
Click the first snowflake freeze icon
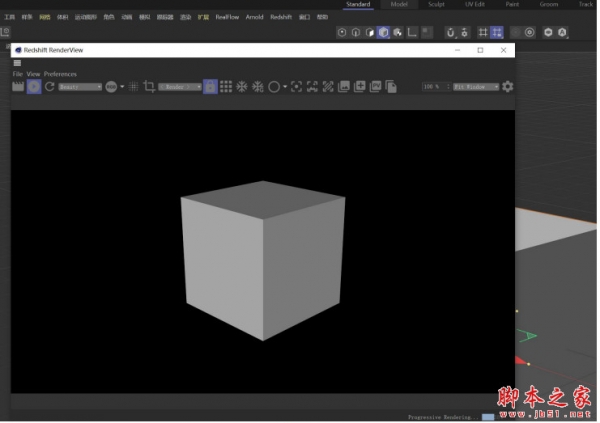(x=241, y=87)
